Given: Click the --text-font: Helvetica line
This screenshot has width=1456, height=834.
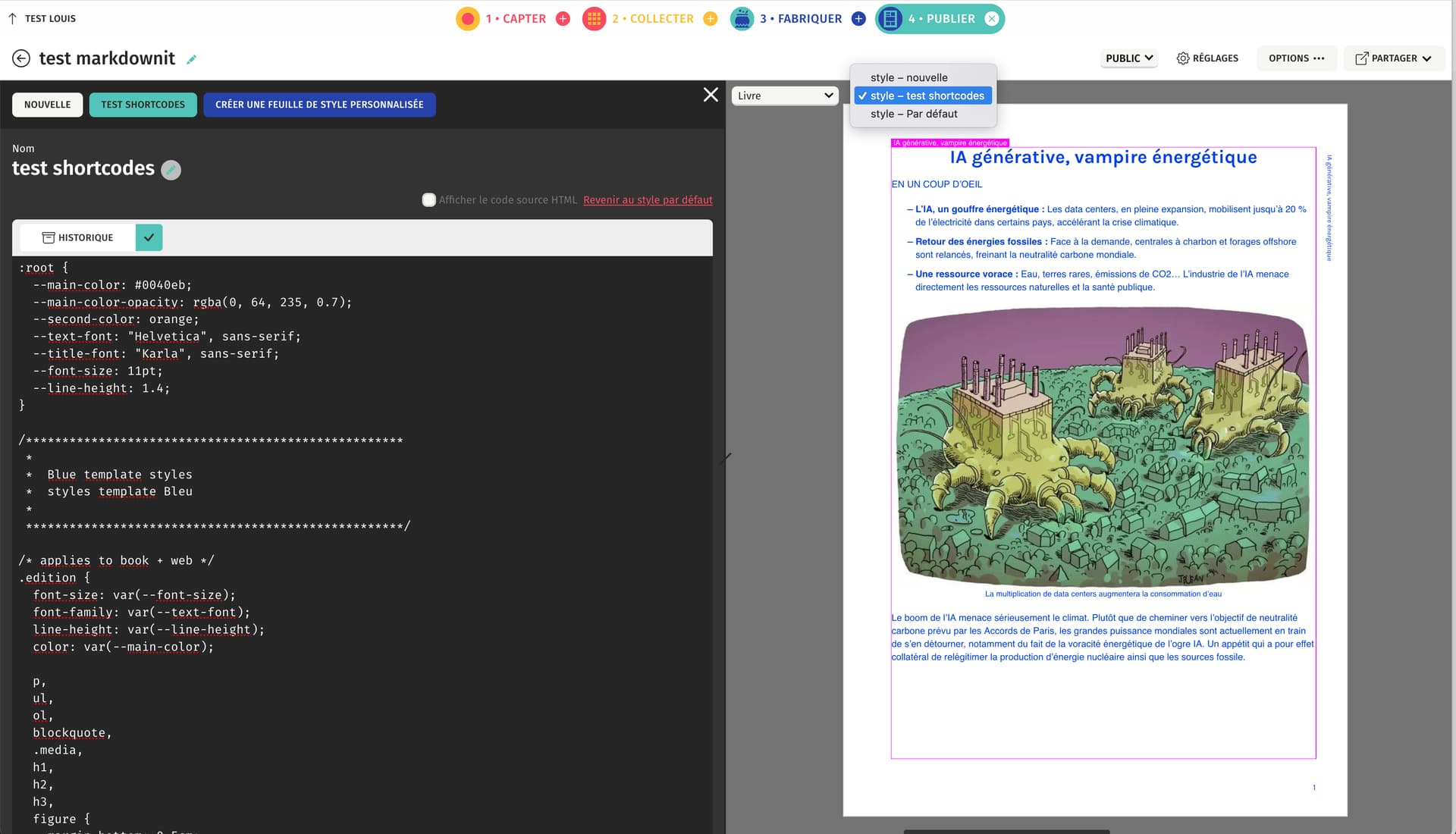Looking at the screenshot, I should 167,337.
